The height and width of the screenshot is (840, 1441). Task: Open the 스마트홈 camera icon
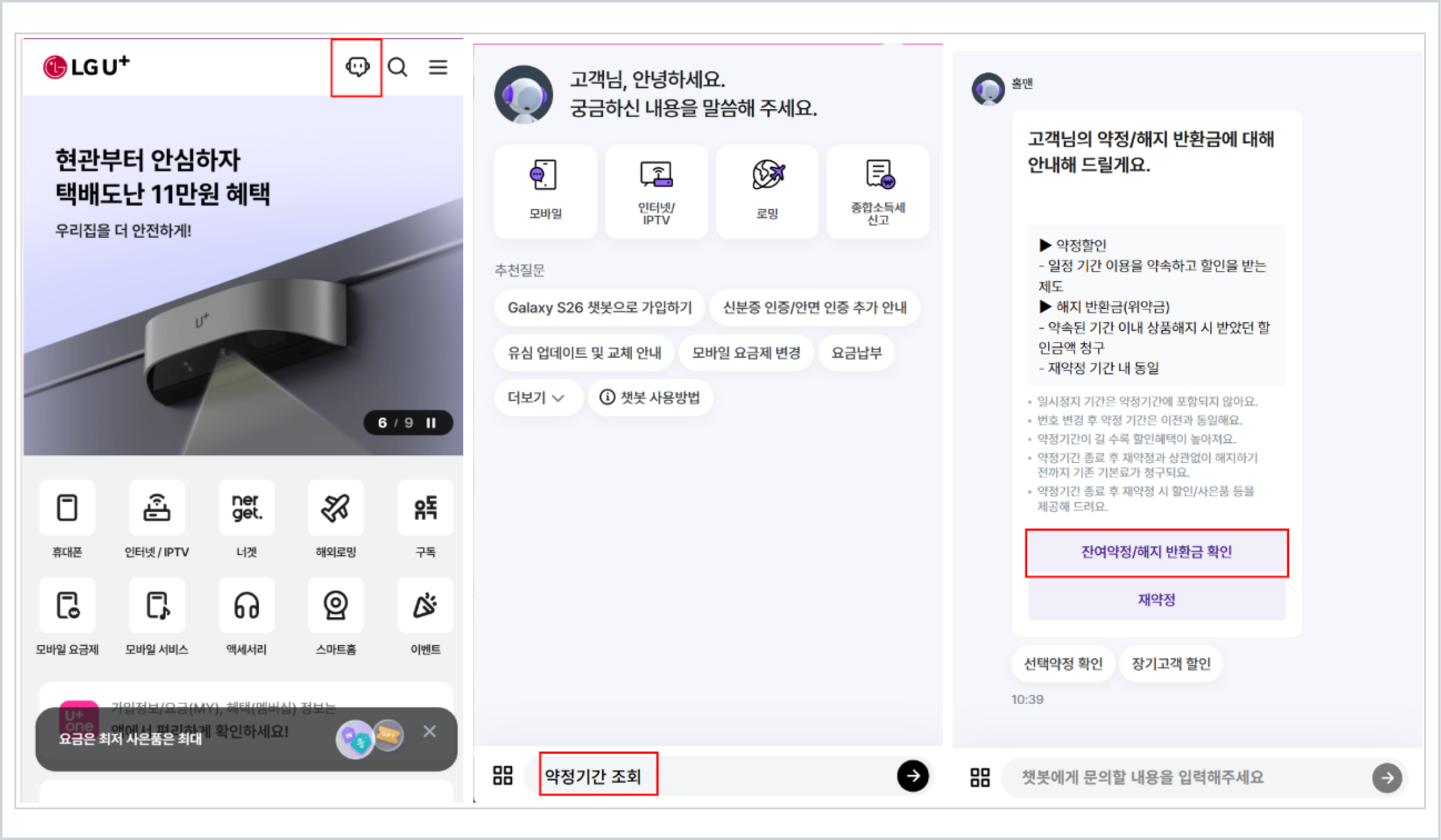[x=336, y=605]
